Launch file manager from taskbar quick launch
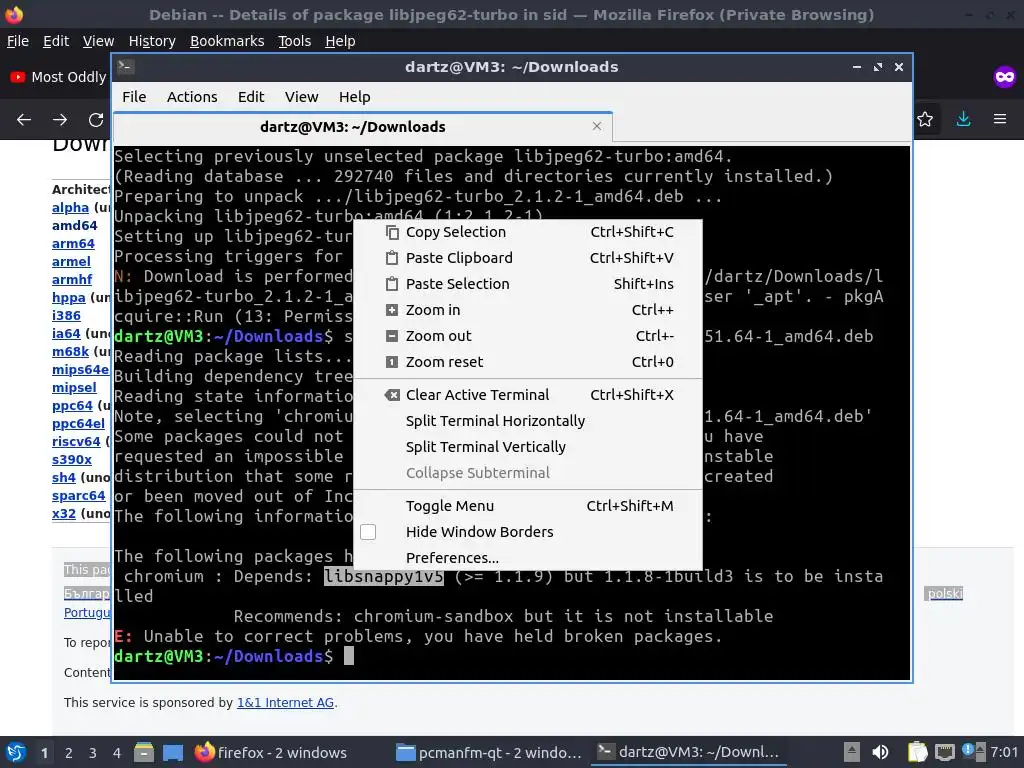The height and width of the screenshot is (768, 1024). pos(144,753)
